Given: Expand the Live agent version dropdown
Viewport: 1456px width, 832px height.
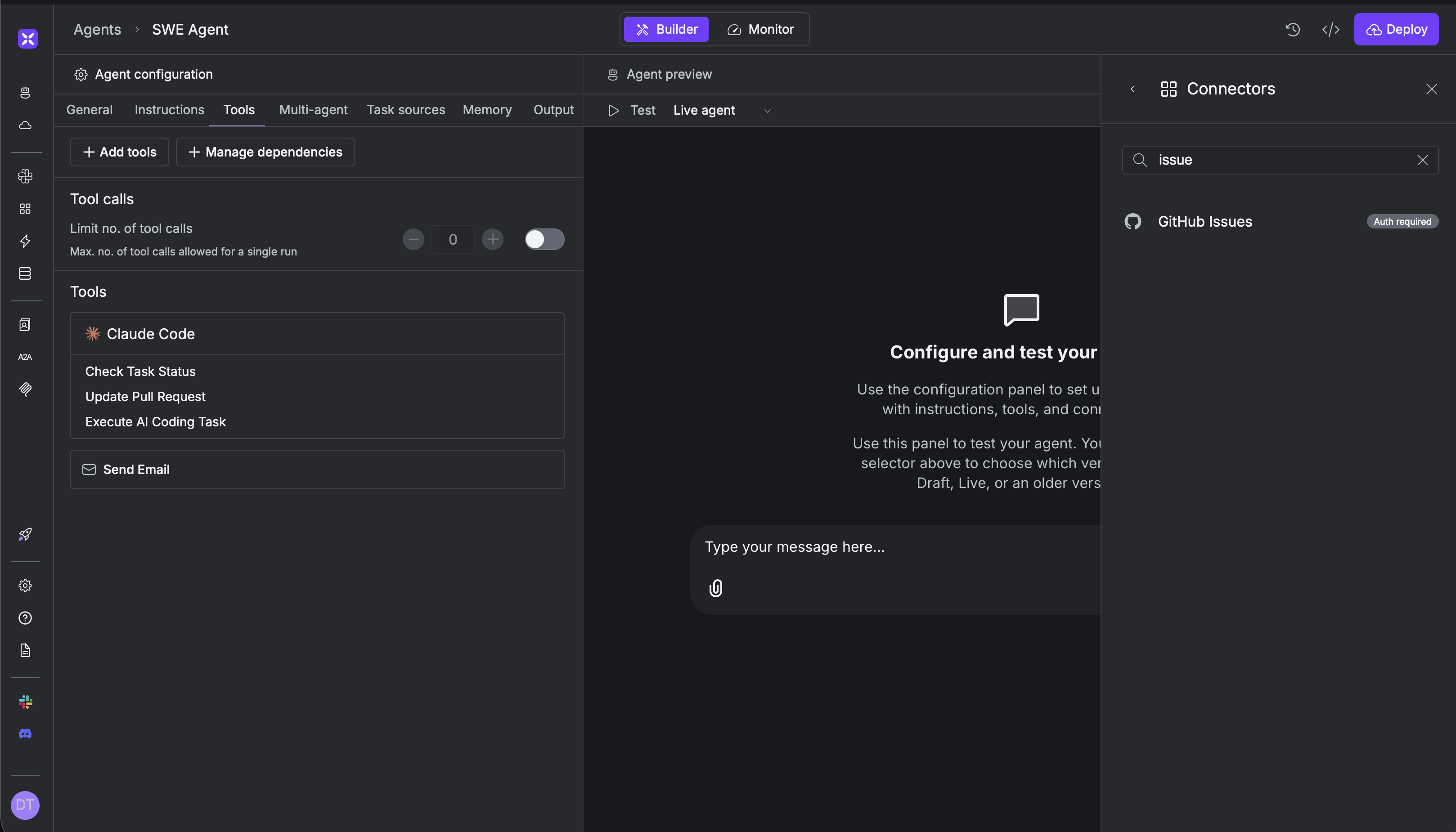Looking at the screenshot, I should 767,110.
